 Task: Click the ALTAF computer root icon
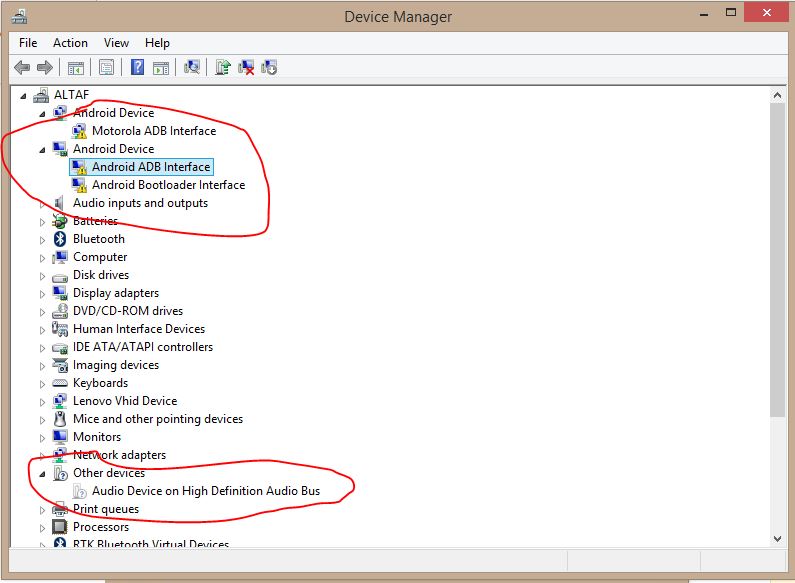[x=41, y=95]
